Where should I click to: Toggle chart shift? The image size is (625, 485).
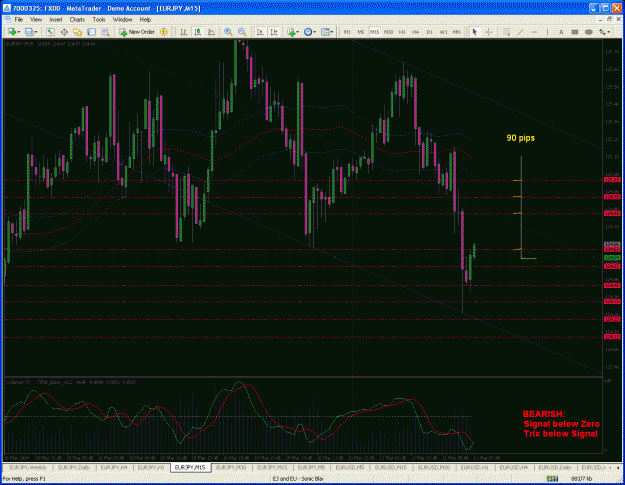(x=273, y=32)
